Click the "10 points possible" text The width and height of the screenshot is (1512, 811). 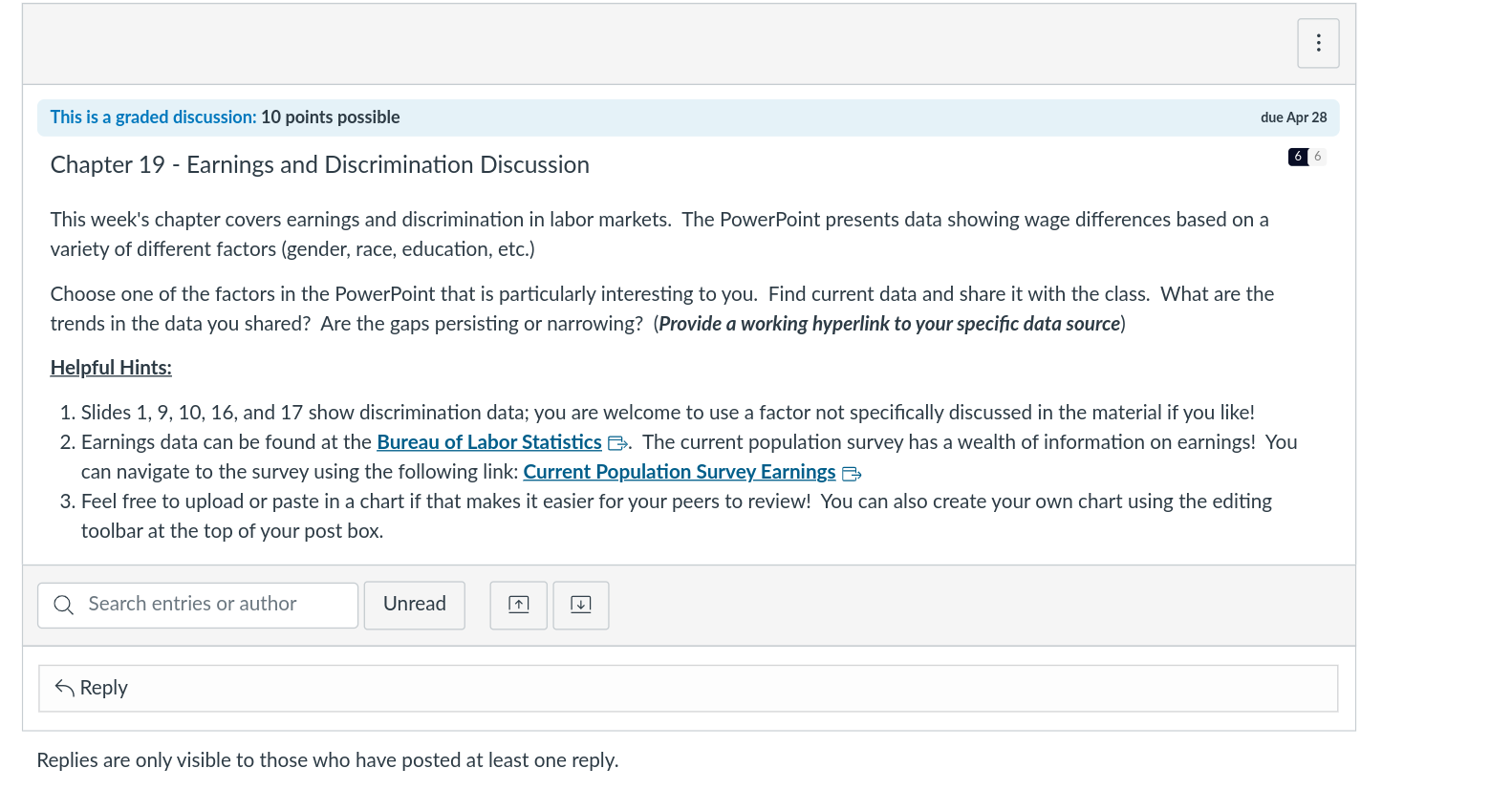(x=330, y=117)
